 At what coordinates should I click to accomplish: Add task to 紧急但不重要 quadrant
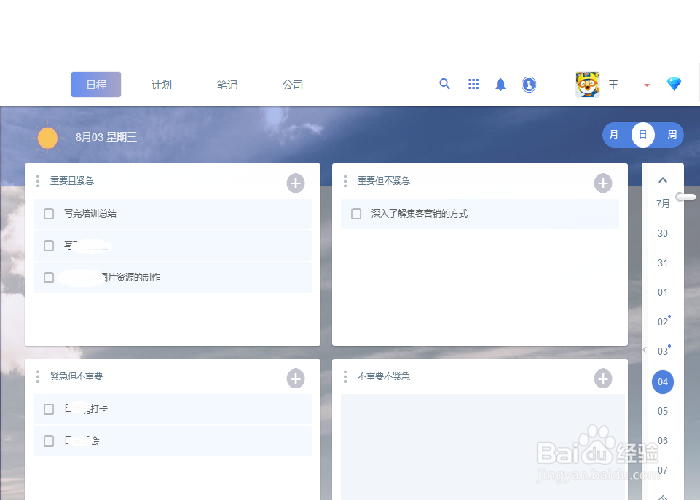[x=295, y=379]
